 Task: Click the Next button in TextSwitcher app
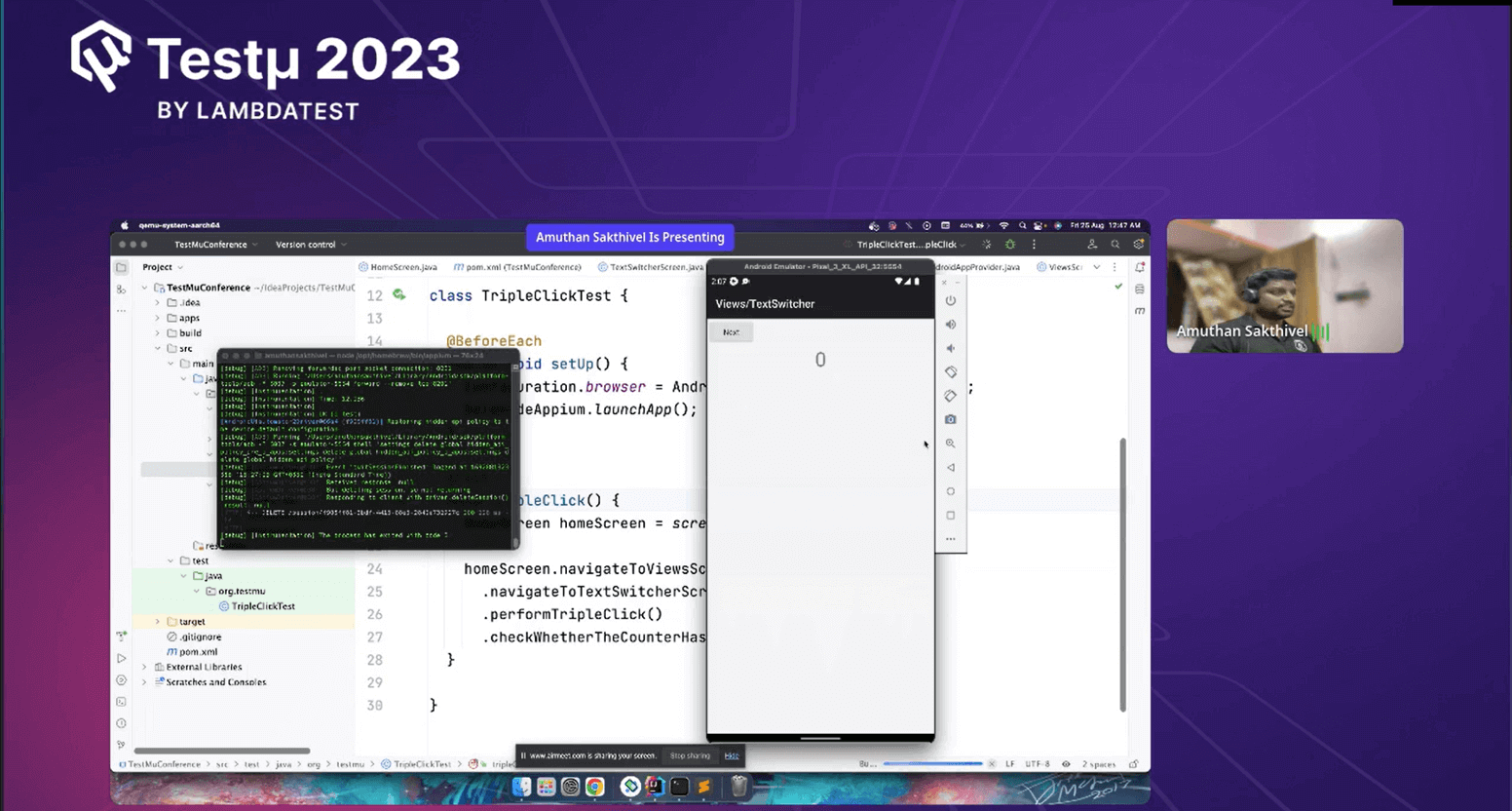730,331
